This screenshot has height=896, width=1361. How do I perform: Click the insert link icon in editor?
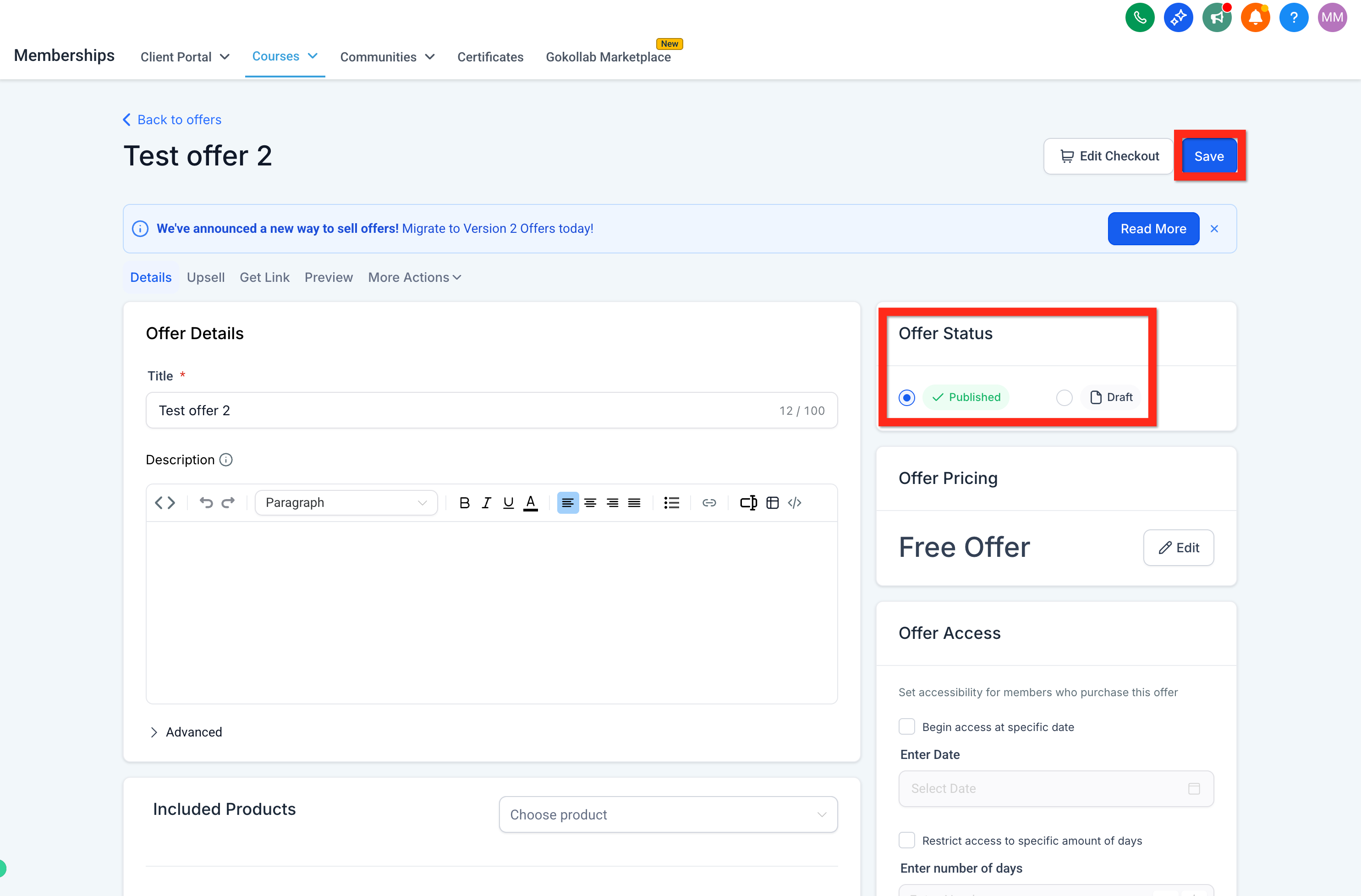(709, 503)
